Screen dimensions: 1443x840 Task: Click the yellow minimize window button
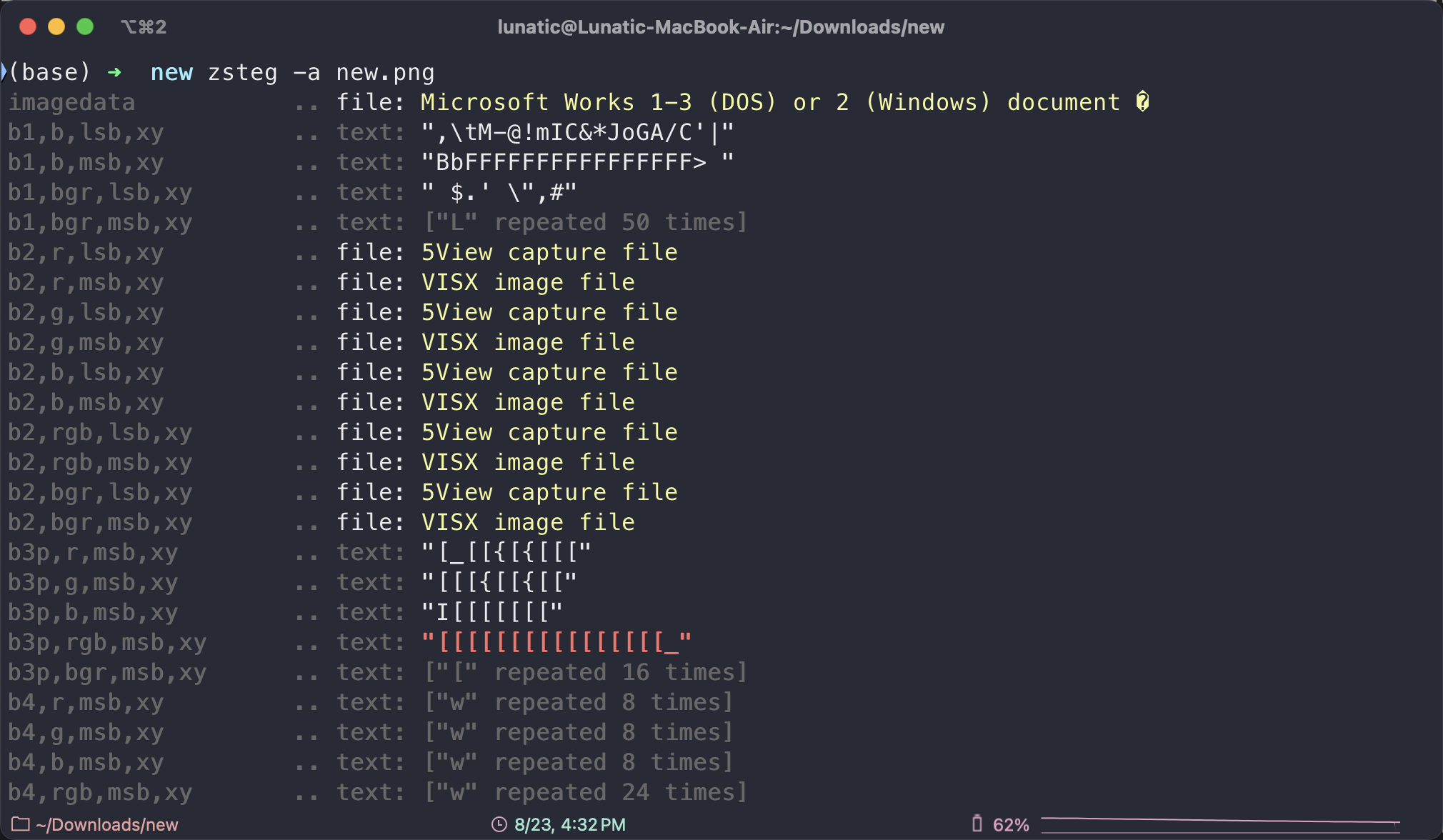tap(56, 26)
